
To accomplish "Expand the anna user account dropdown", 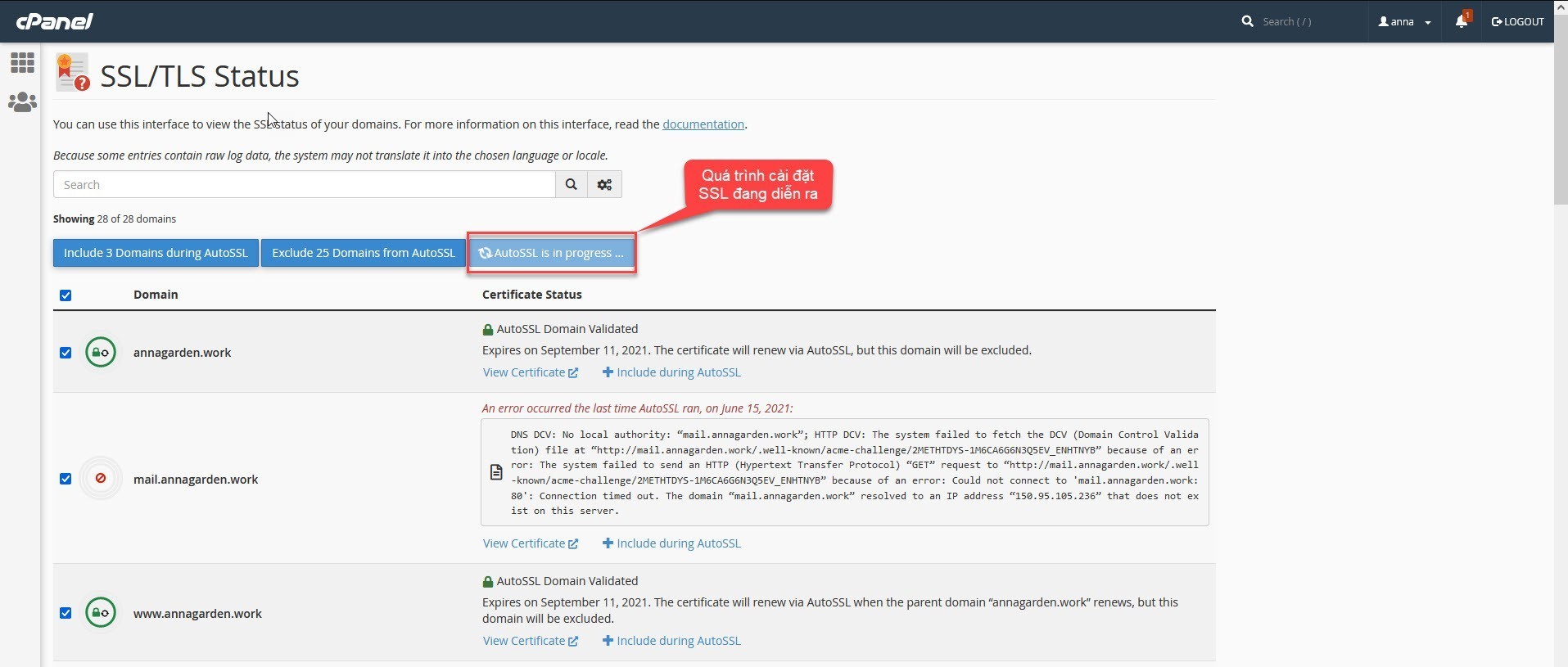I will [x=1404, y=22].
